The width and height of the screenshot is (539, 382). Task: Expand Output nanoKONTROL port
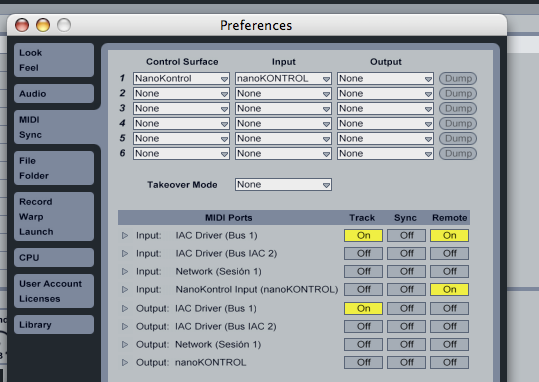coord(125,362)
